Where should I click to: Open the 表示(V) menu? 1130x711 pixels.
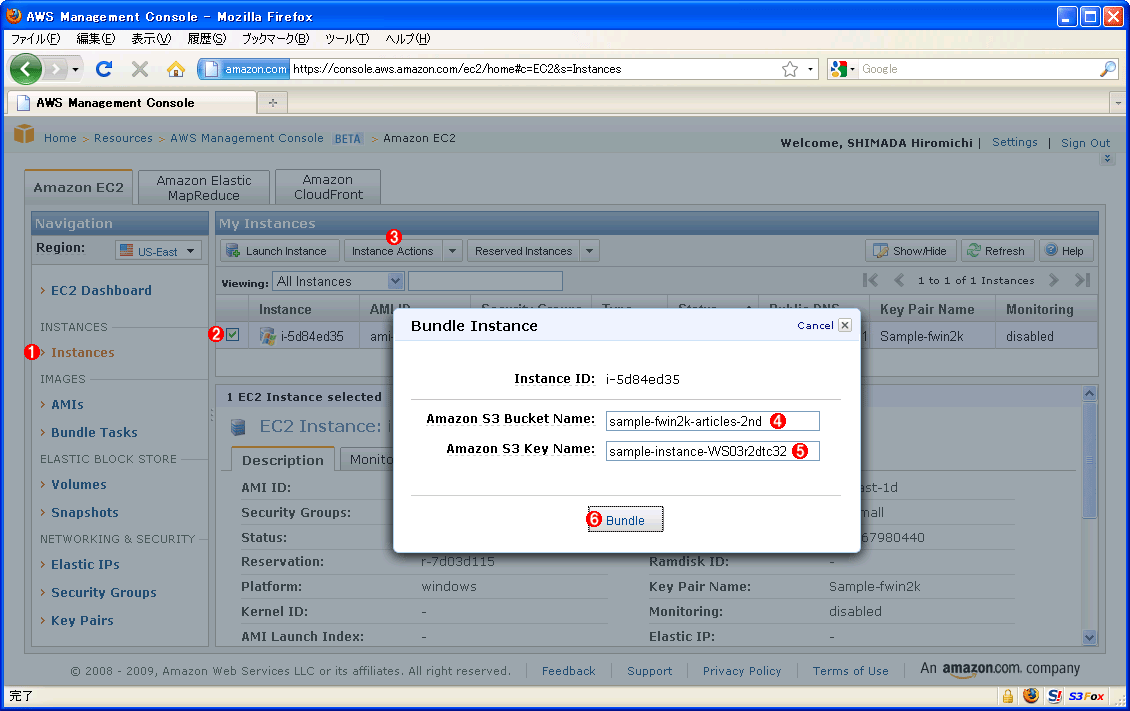(x=151, y=39)
